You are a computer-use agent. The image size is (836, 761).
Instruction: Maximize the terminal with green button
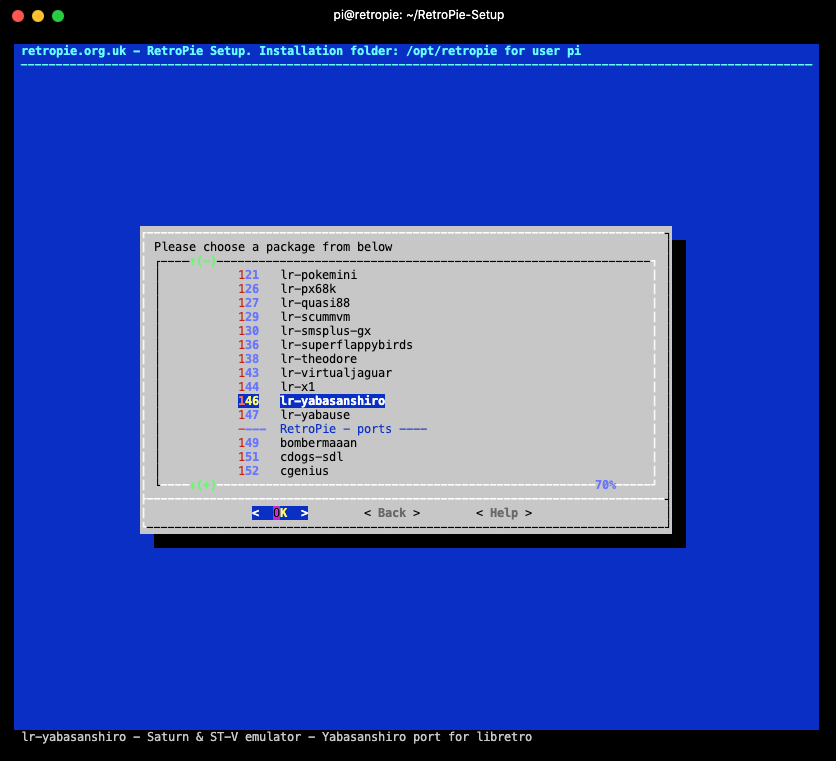(x=58, y=16)
